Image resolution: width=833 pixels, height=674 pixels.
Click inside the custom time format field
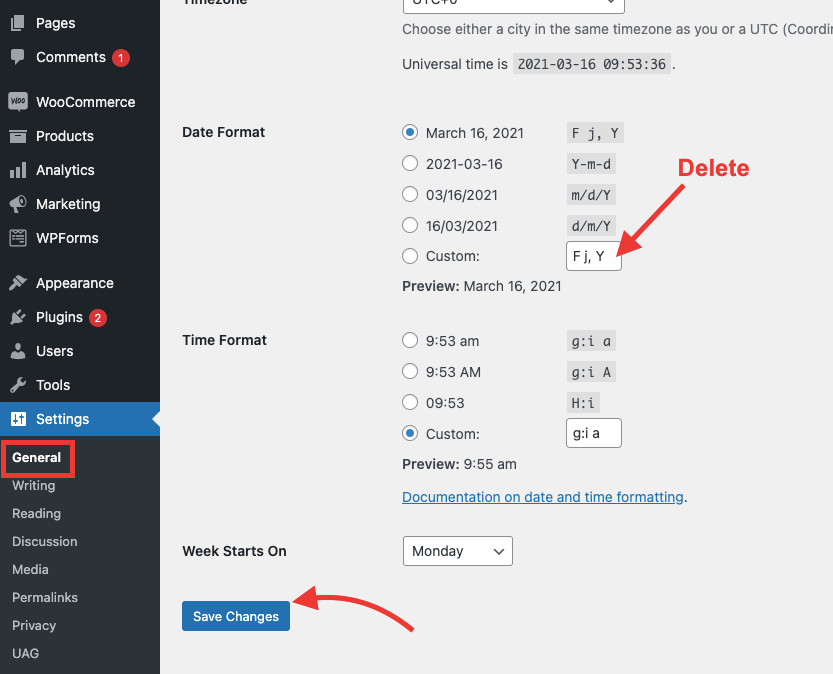coord(593,433)
